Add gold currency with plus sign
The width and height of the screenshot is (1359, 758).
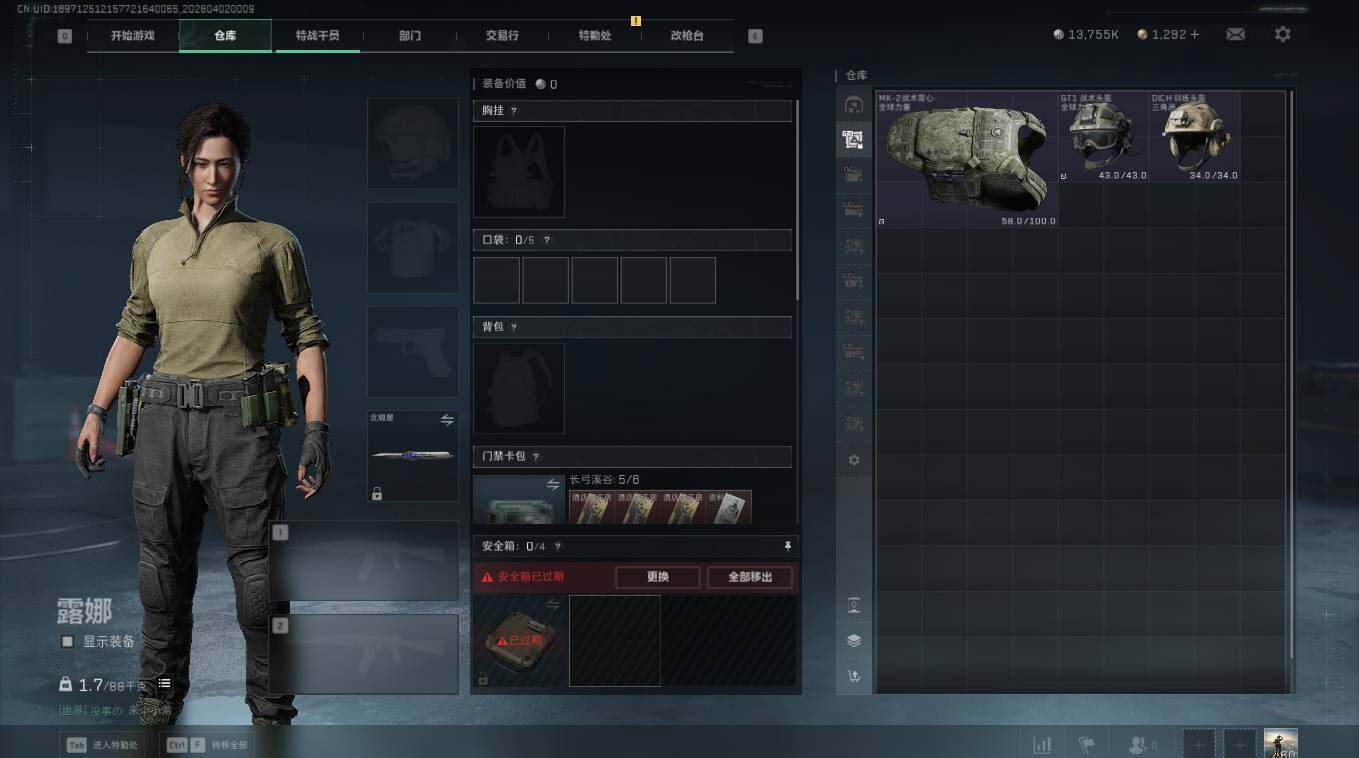1194,34
